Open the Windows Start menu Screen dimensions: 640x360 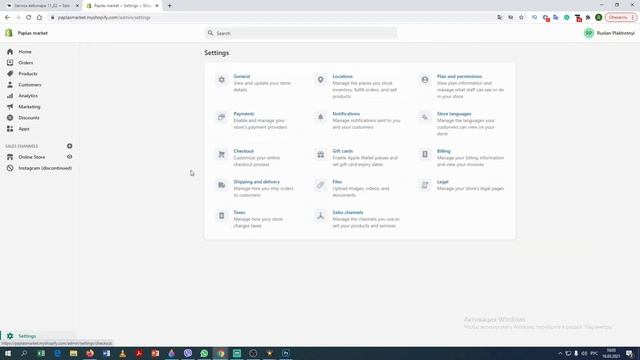point(8,353)
